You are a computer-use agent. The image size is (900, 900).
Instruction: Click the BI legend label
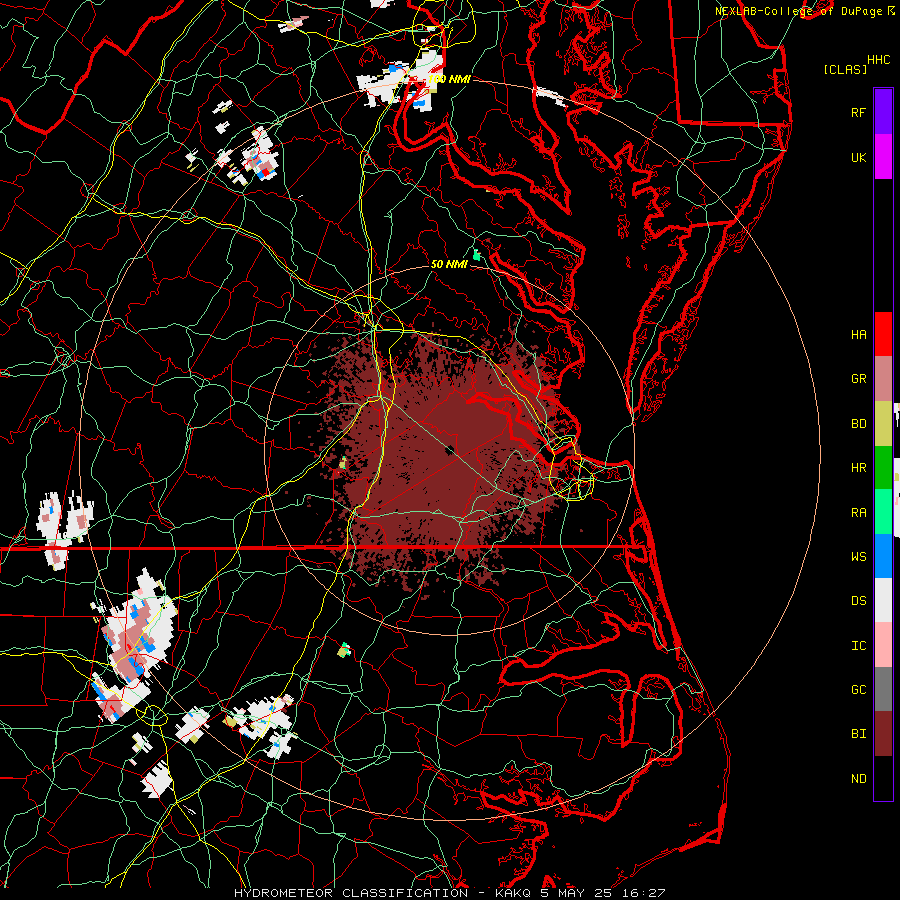858,734
